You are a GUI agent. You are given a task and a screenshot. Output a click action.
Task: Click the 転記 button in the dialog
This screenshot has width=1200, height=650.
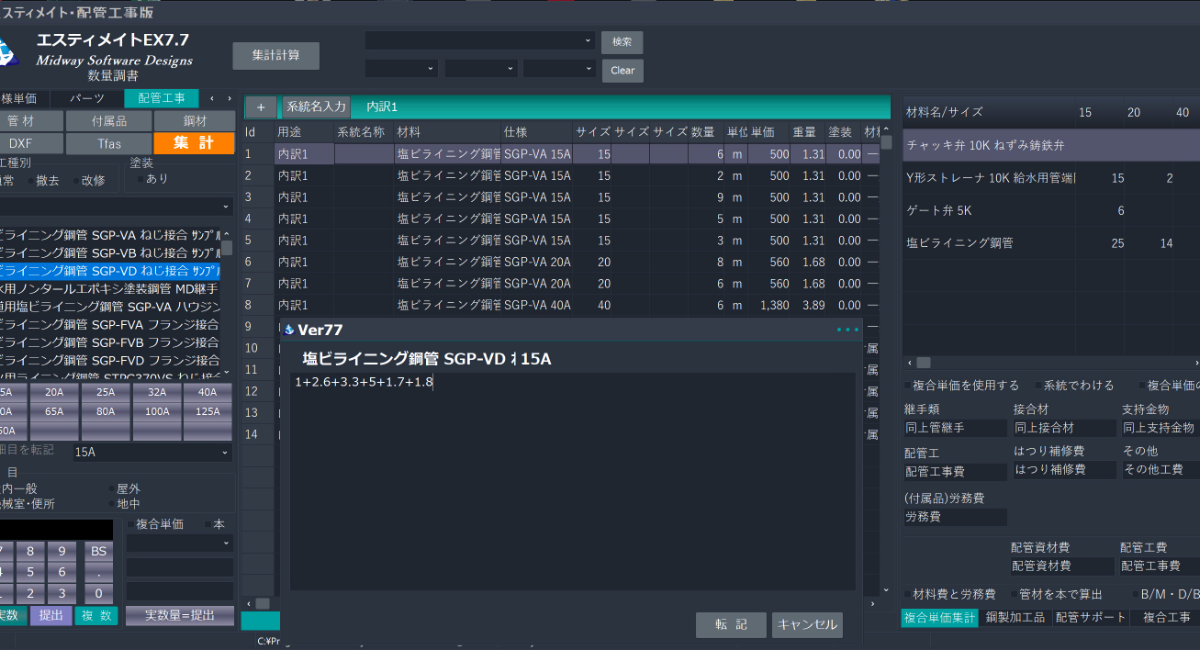pos(731,625)
